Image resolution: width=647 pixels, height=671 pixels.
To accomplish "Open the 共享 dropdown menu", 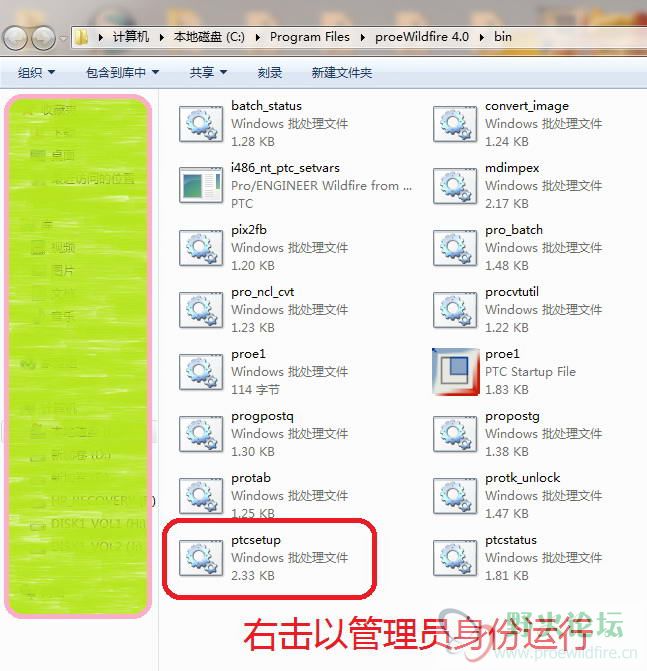I will (x=208, y=73).
